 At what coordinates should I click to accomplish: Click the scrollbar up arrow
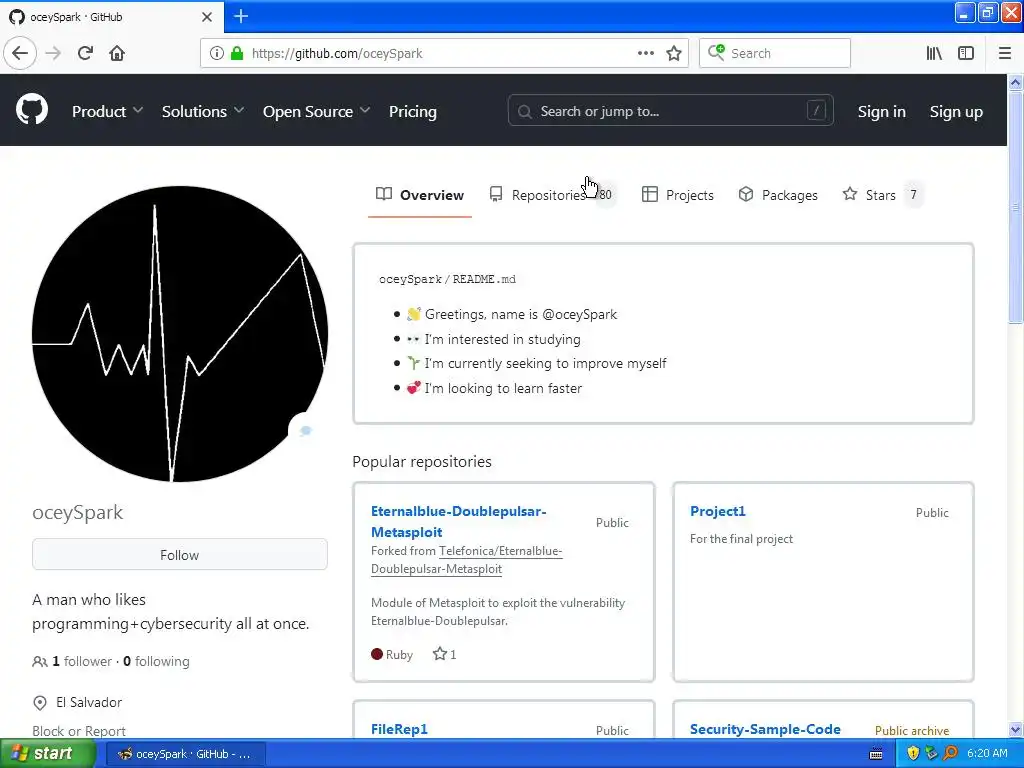[1015, 83]
